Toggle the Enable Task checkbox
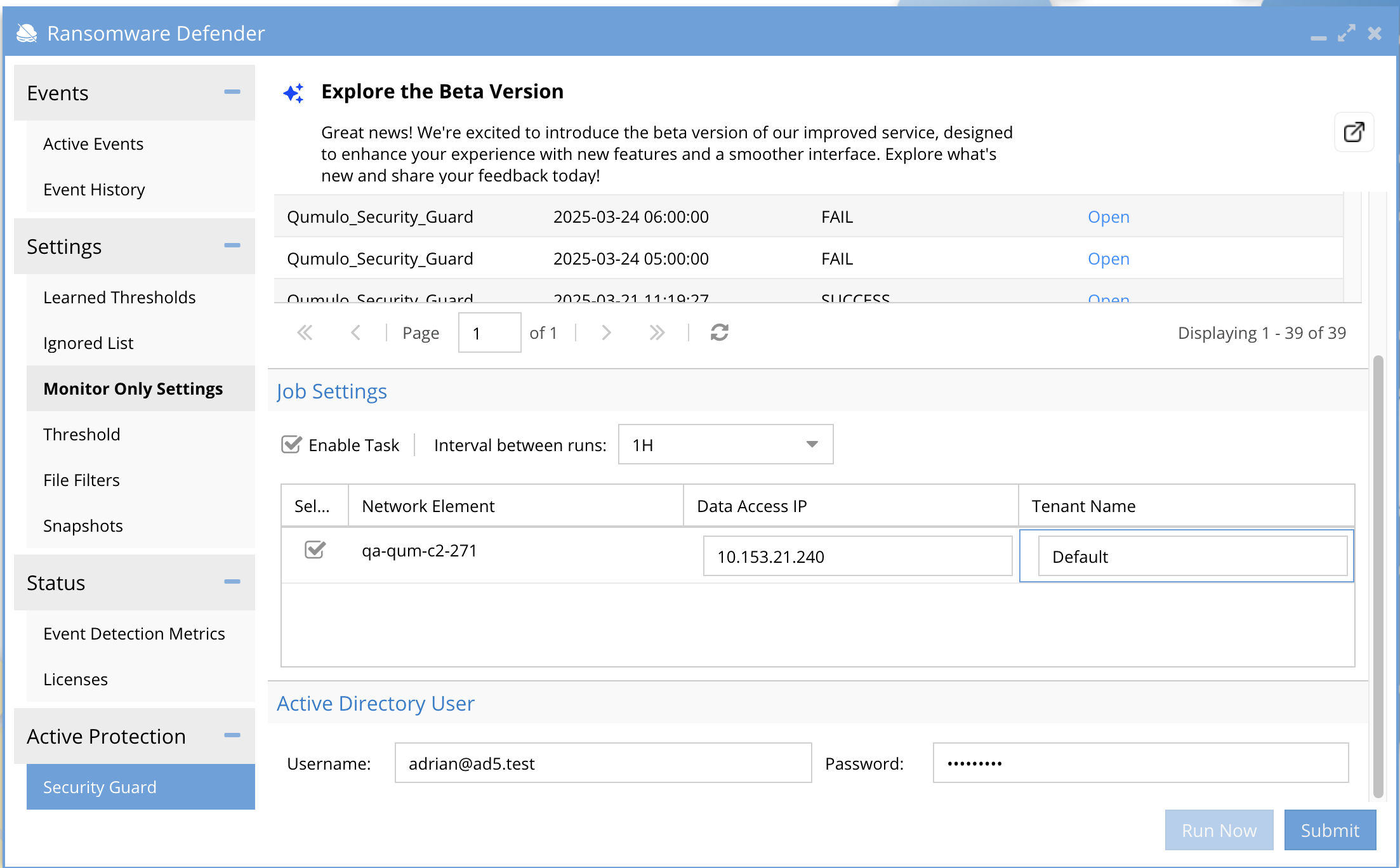This screenshot has width=1400, height=868. [x=291, y=445]
